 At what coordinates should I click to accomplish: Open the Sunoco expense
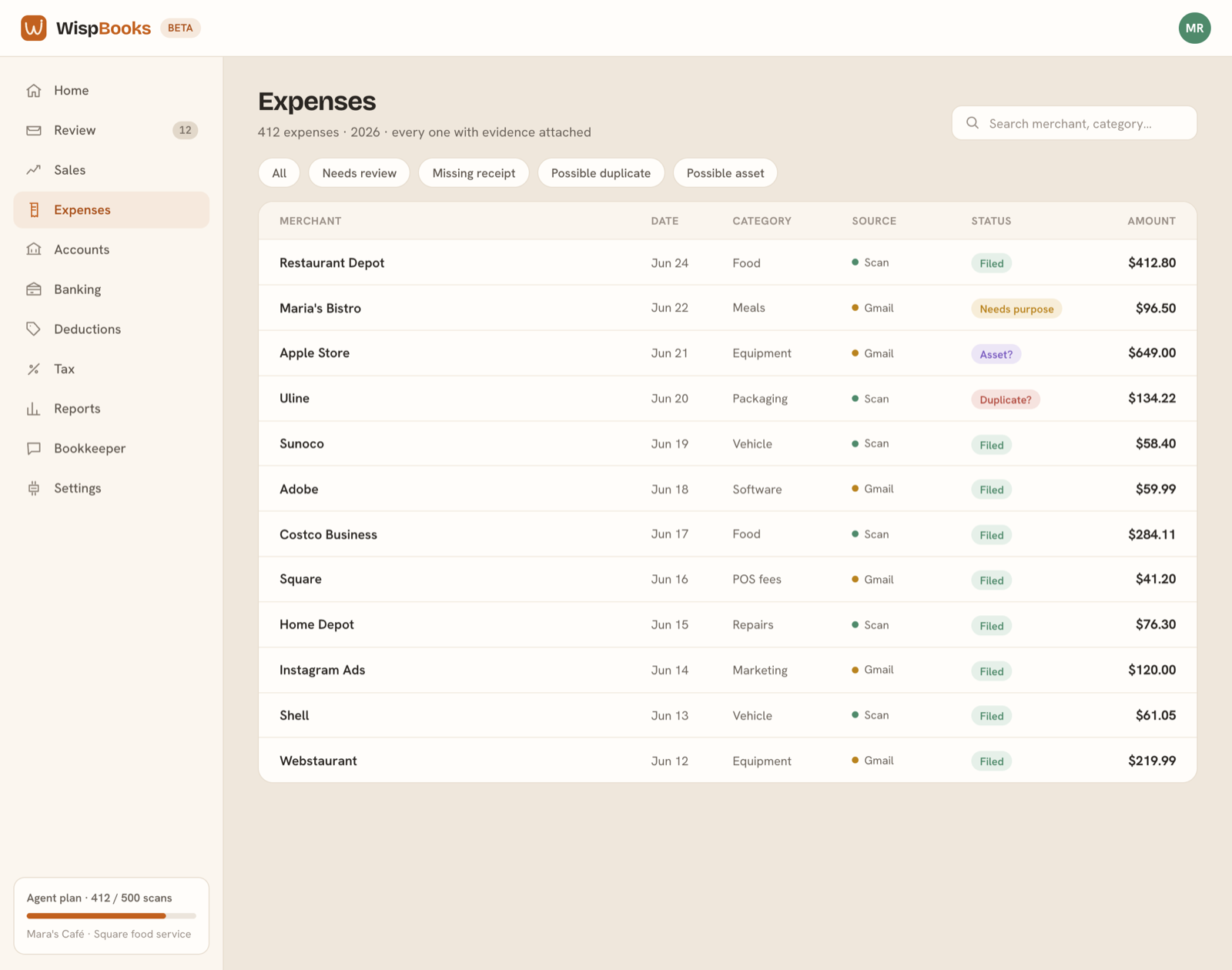click(728, 443)
